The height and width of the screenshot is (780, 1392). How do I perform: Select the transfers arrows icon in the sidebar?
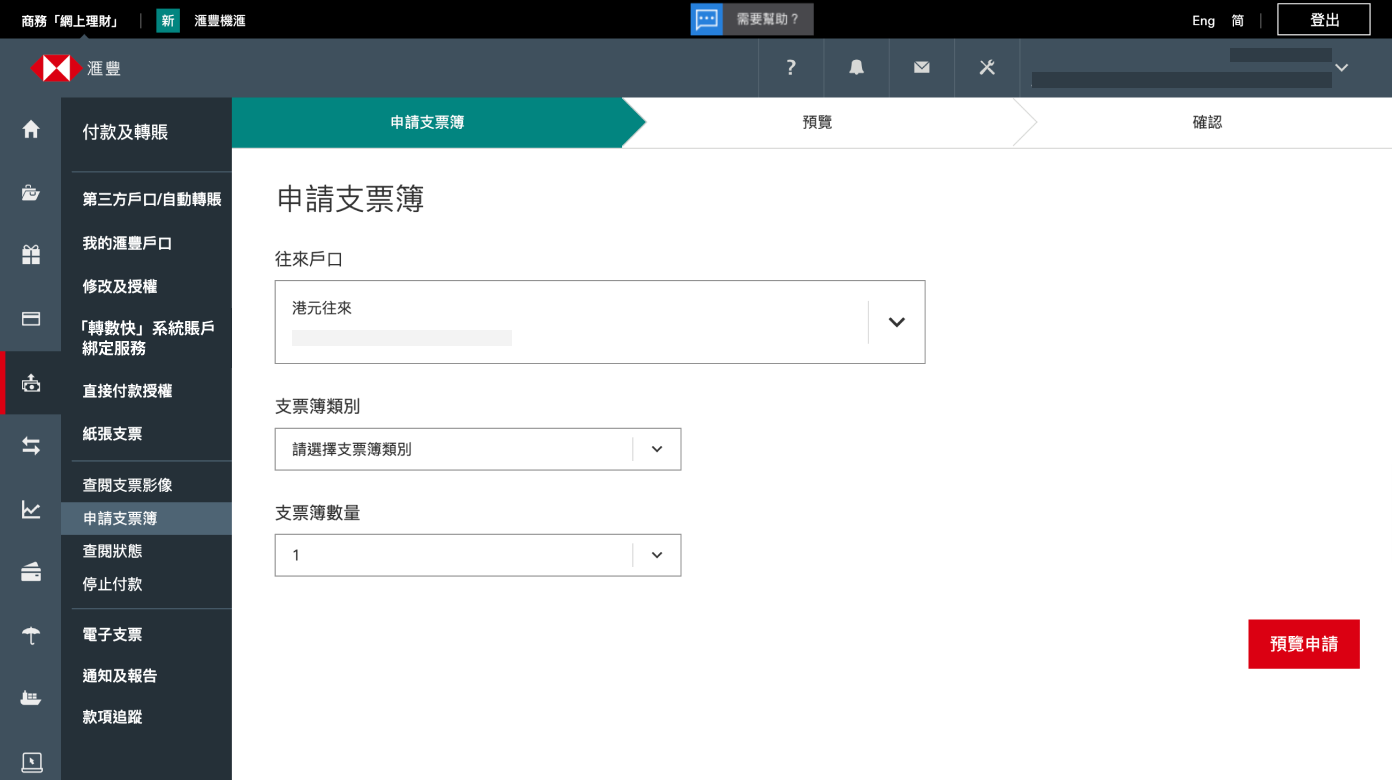[x=31, y=444]
